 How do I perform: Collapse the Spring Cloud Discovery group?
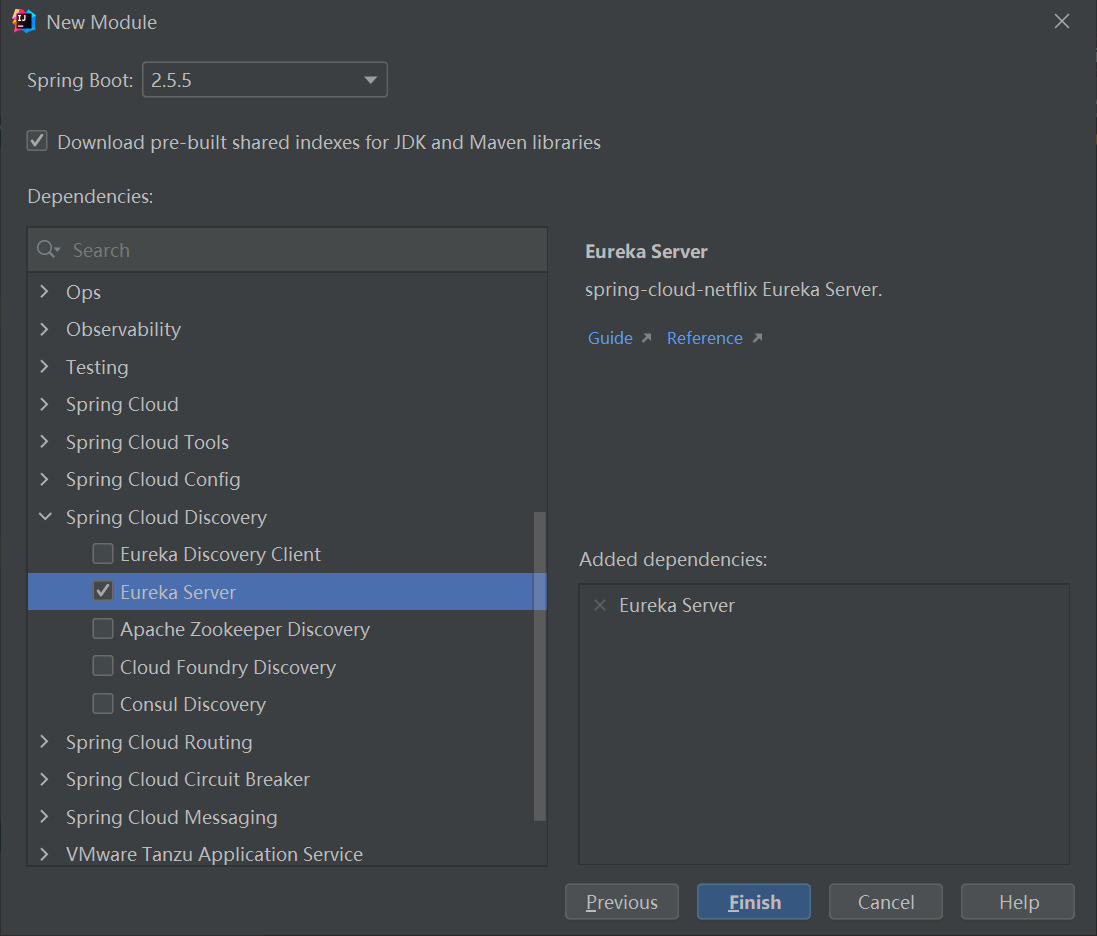click(45, 517)
